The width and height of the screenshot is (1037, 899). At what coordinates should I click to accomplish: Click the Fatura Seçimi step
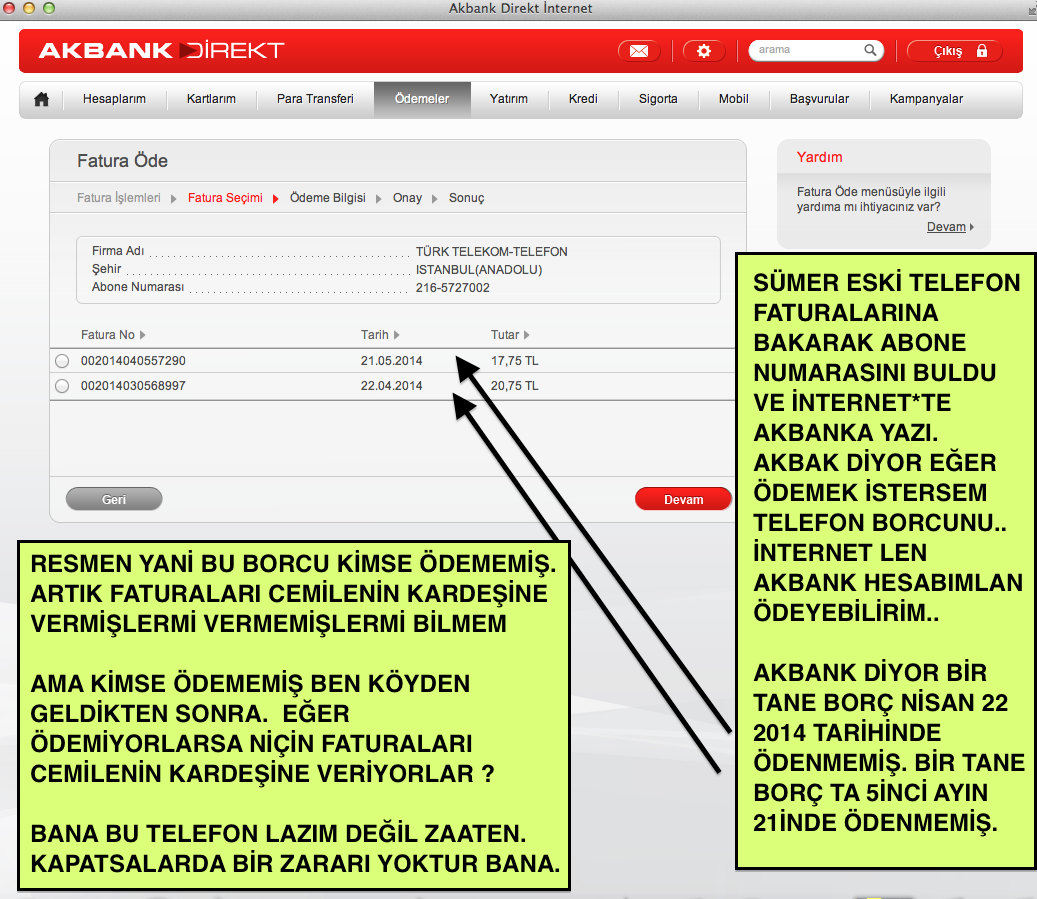click(225, 198)
